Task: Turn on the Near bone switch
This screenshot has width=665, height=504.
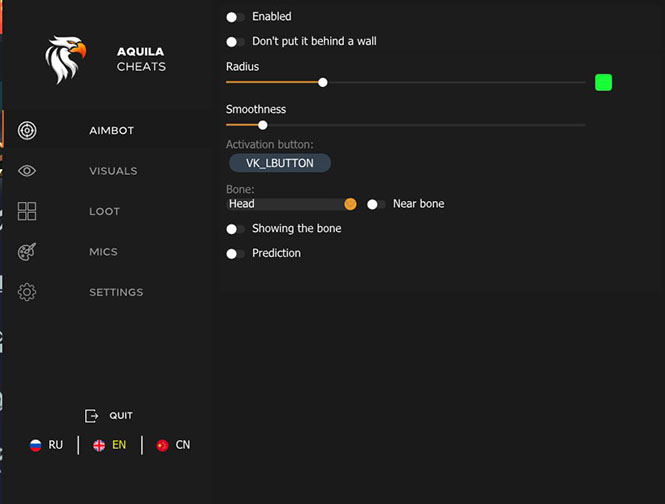Action: [x=375, y=204]
